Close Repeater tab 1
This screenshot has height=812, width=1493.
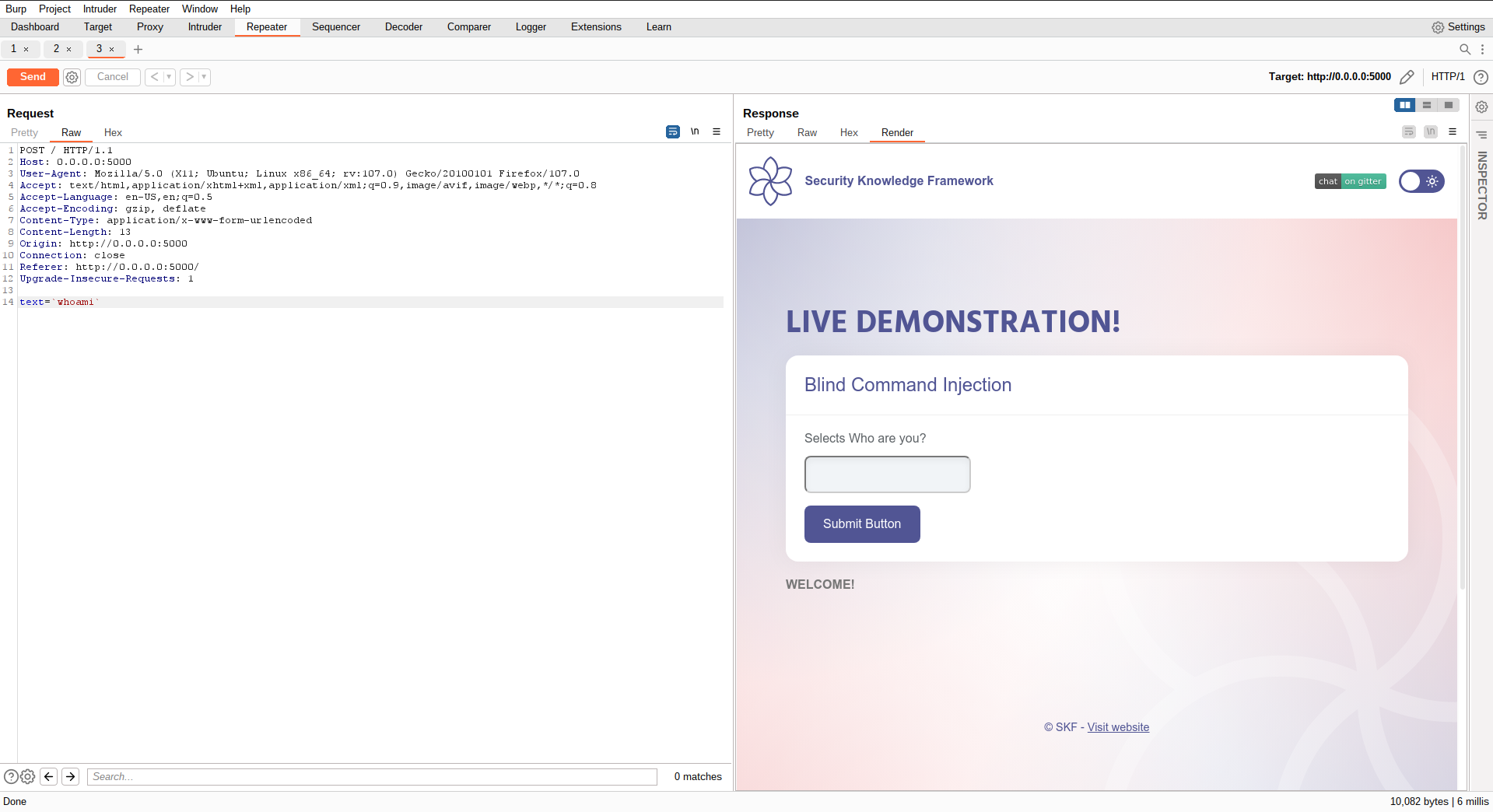click(x=26, y=49)
